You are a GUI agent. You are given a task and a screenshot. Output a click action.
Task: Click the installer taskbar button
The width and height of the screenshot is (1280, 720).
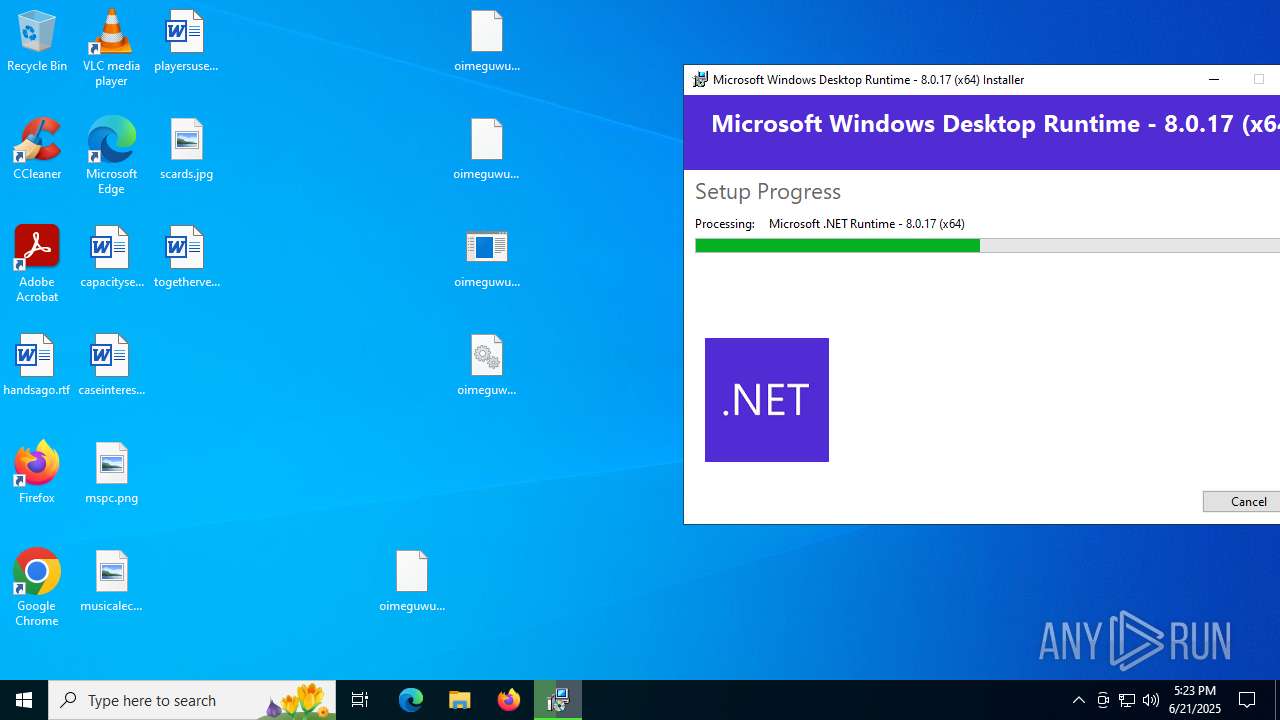[558, 700]
